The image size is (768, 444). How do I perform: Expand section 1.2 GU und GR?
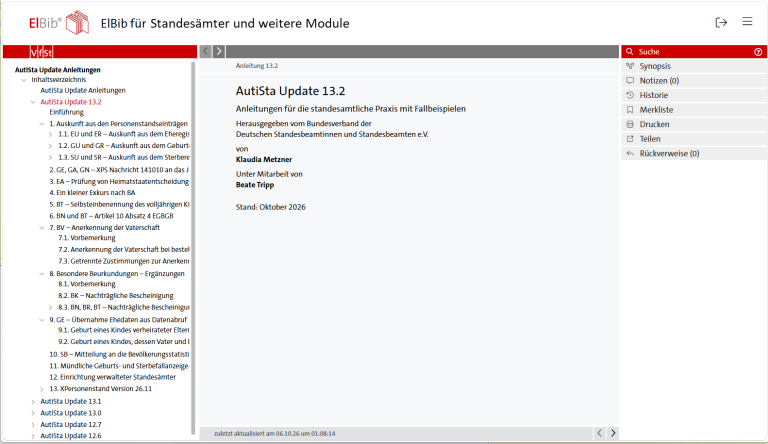tap(50, 146)
